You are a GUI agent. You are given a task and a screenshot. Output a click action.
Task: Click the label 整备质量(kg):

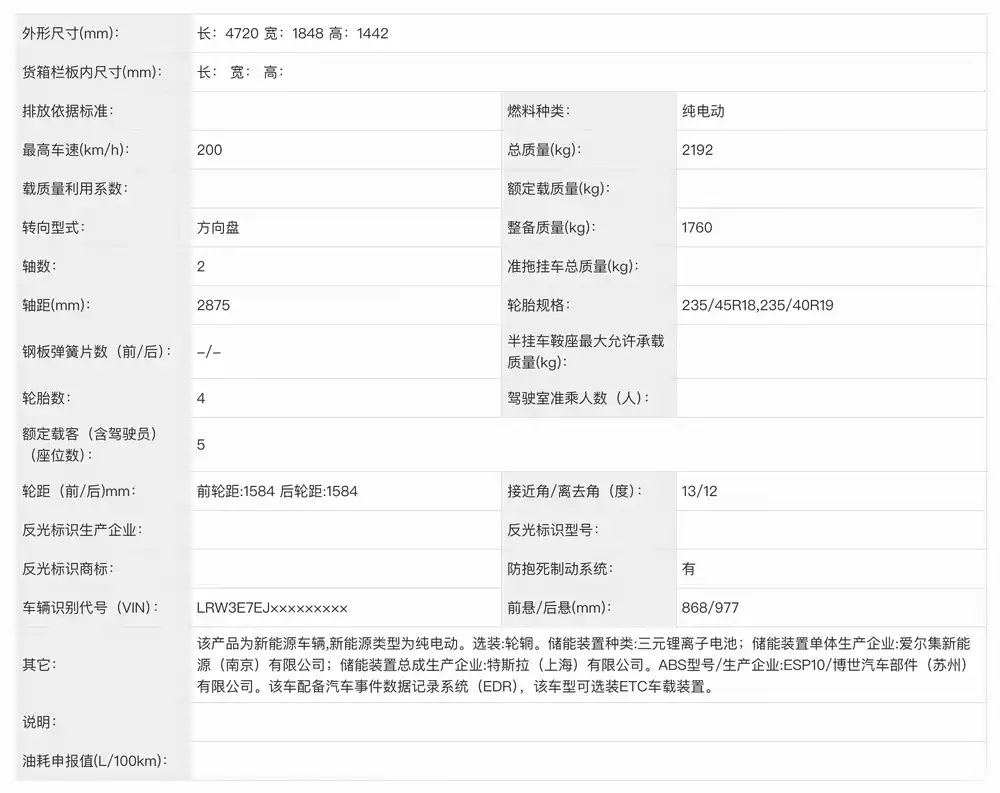tap(552, 228)
